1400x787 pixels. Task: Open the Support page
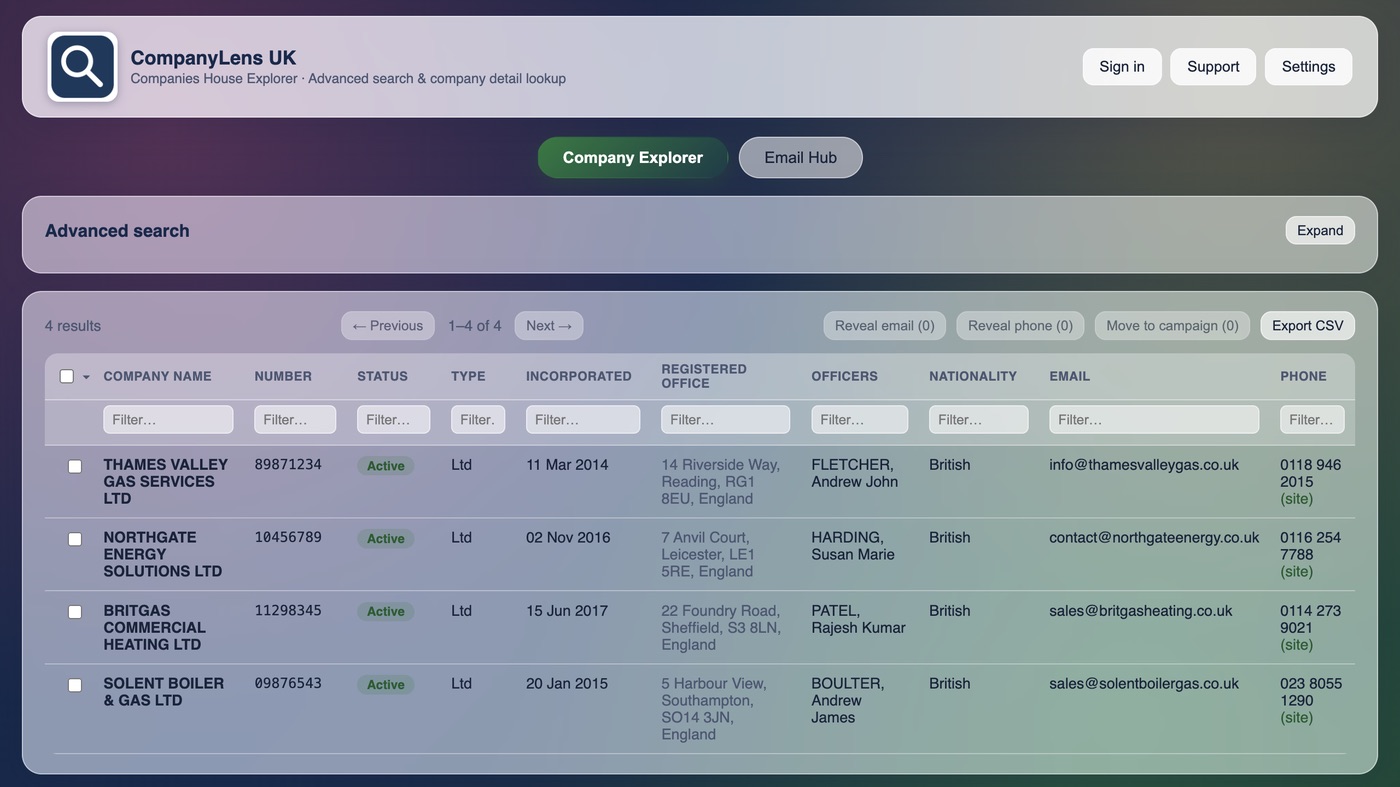1213,67
